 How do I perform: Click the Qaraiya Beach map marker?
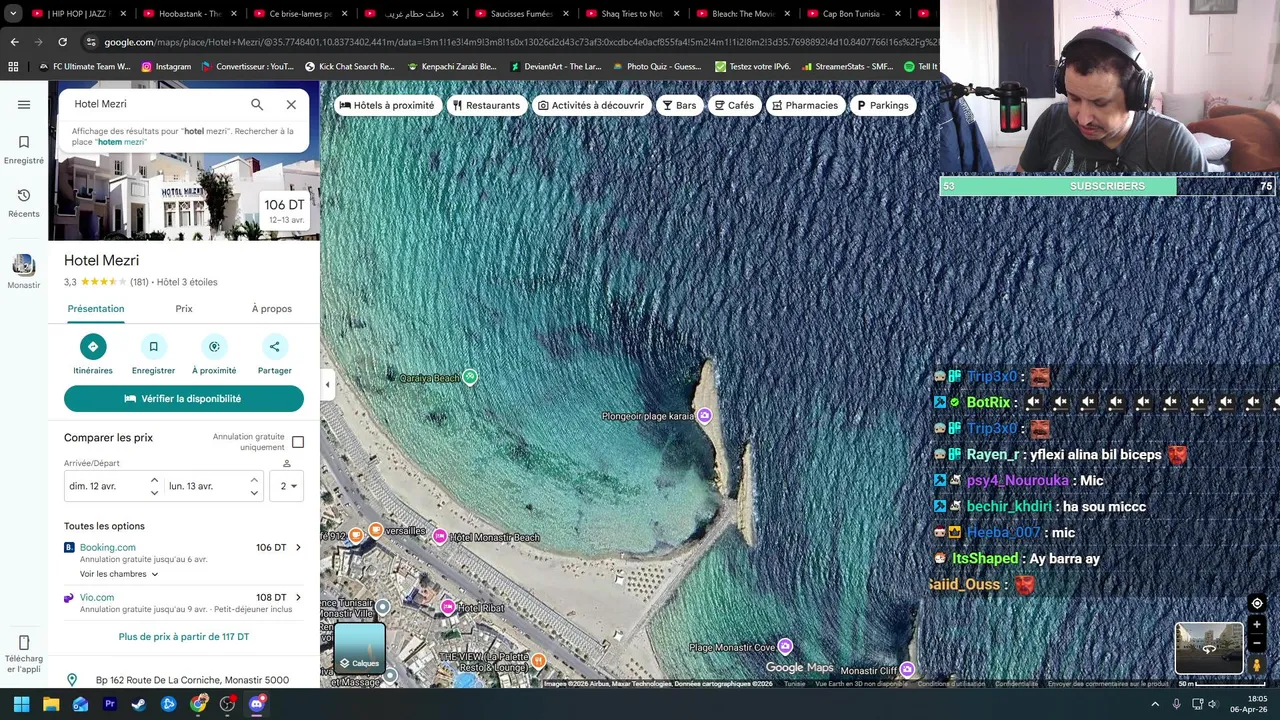(470, 377)
